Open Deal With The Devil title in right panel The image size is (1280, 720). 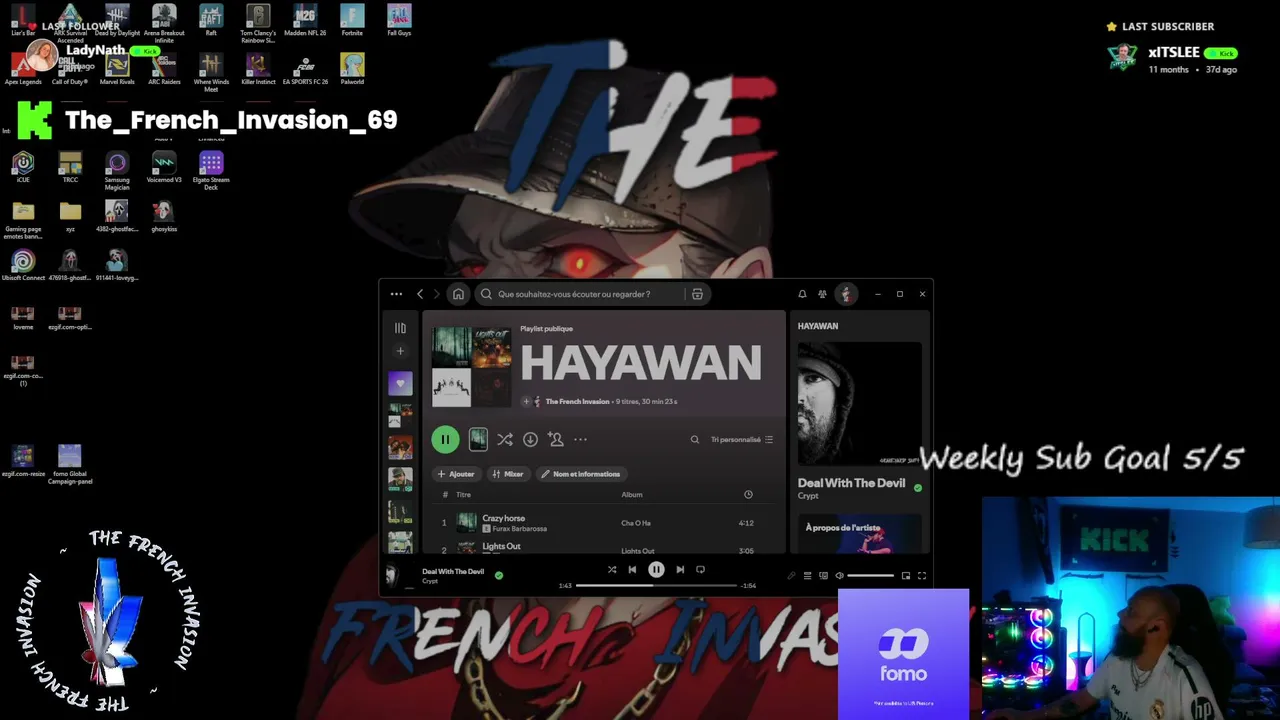click(851, 483)
